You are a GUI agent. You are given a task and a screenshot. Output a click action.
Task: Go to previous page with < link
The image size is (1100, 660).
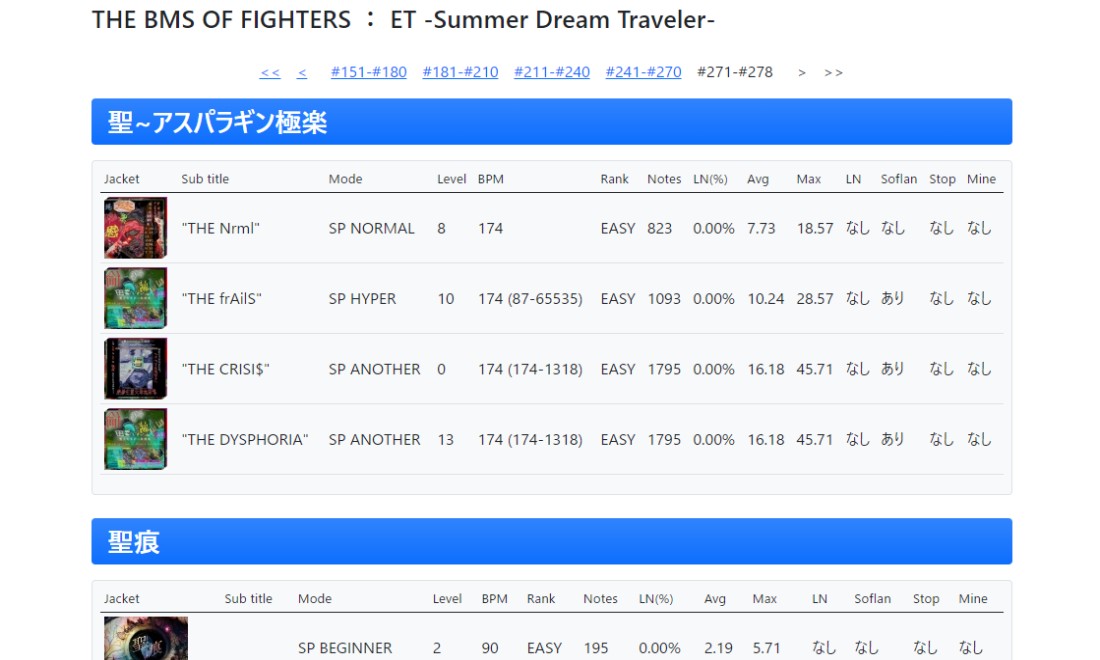[x=302, y=72]
